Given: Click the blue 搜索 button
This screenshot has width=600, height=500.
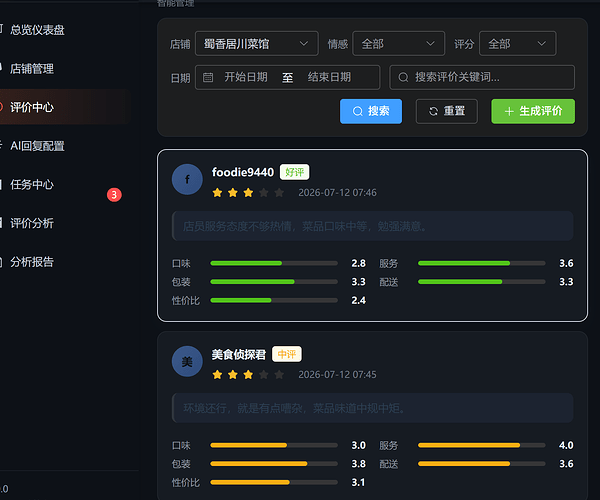Looking at the screenshot, I should click(x=371, y=111).
